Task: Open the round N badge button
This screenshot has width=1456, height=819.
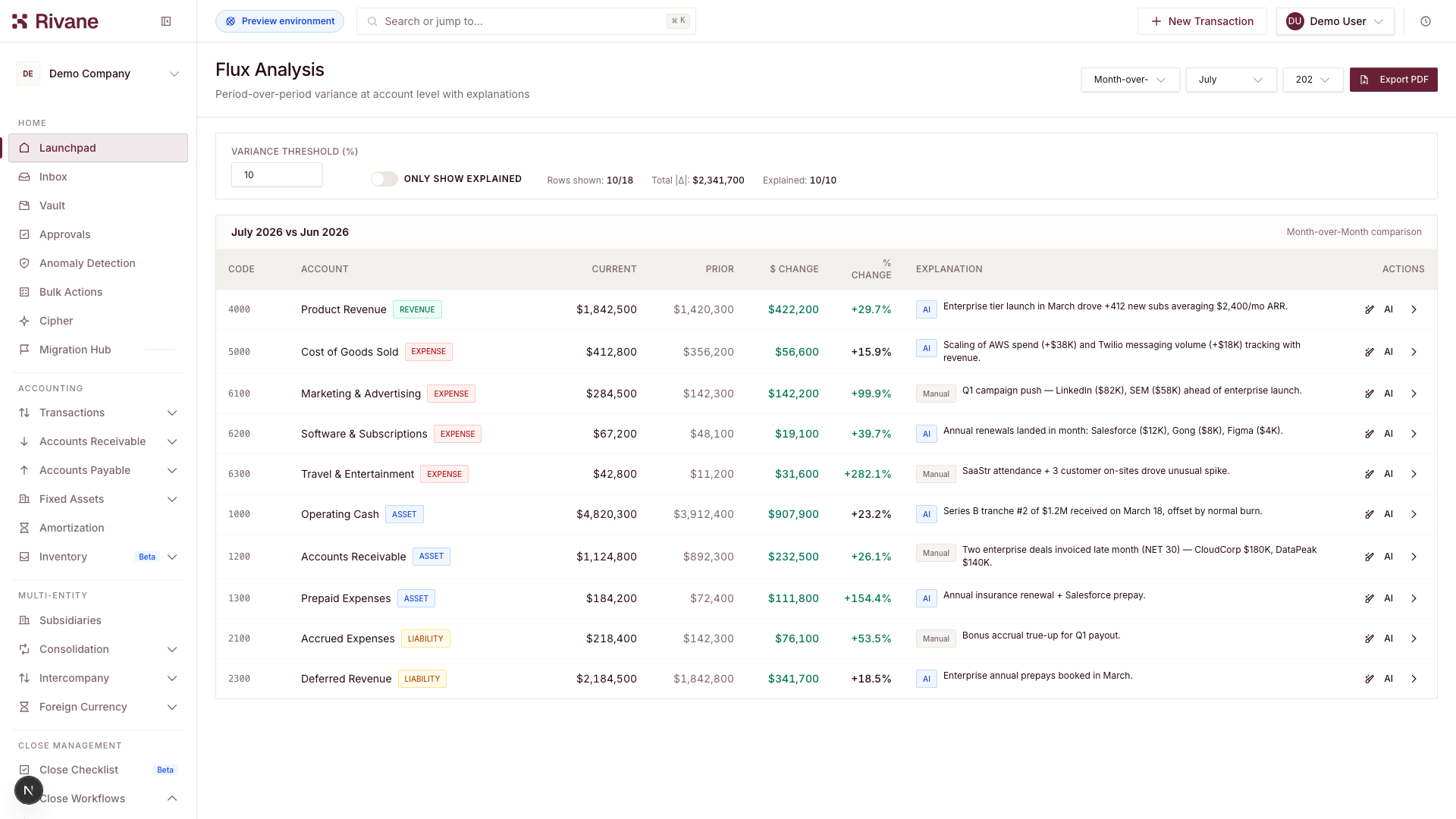Action: tap(28, 790)
